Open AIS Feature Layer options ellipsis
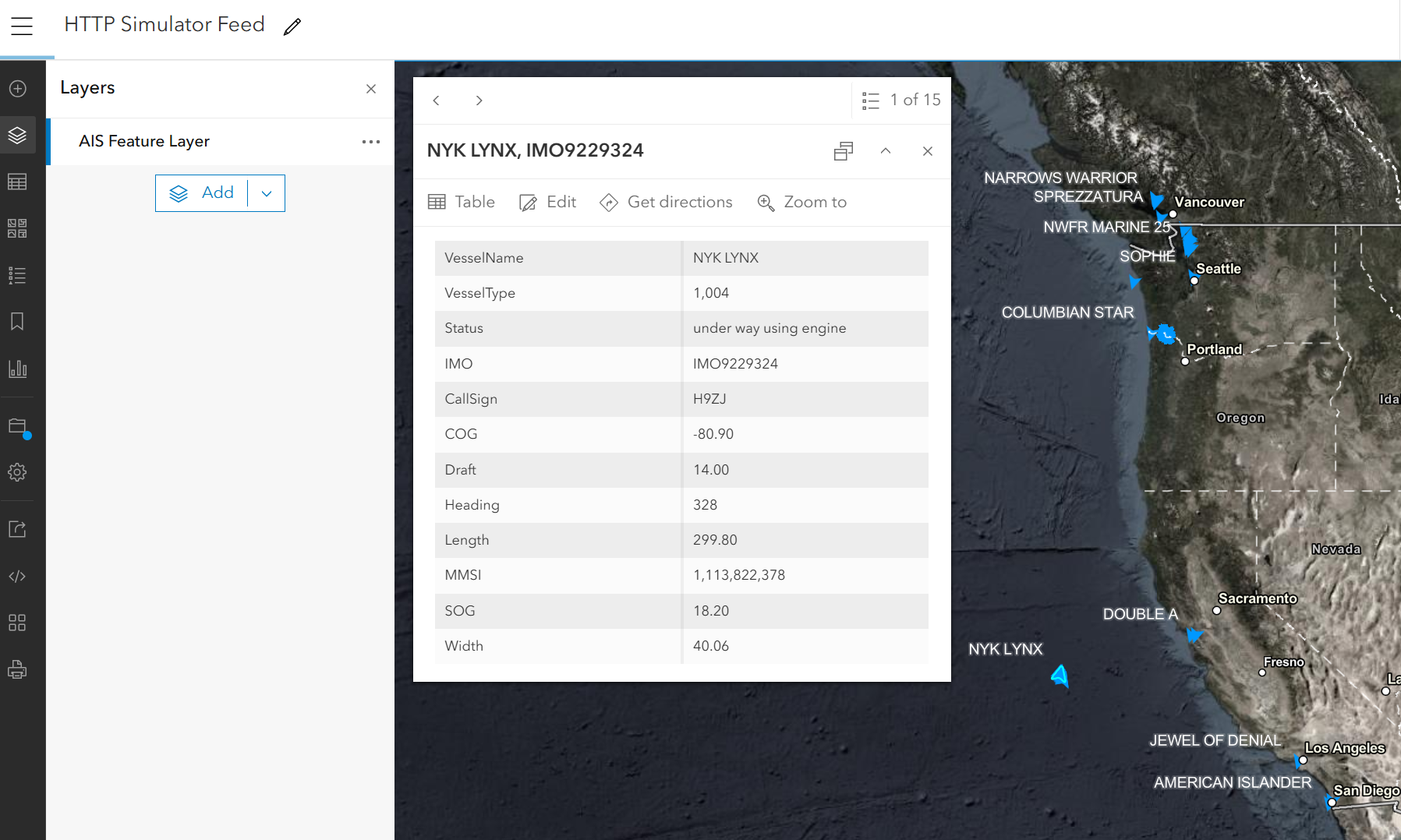 [371, 142]
